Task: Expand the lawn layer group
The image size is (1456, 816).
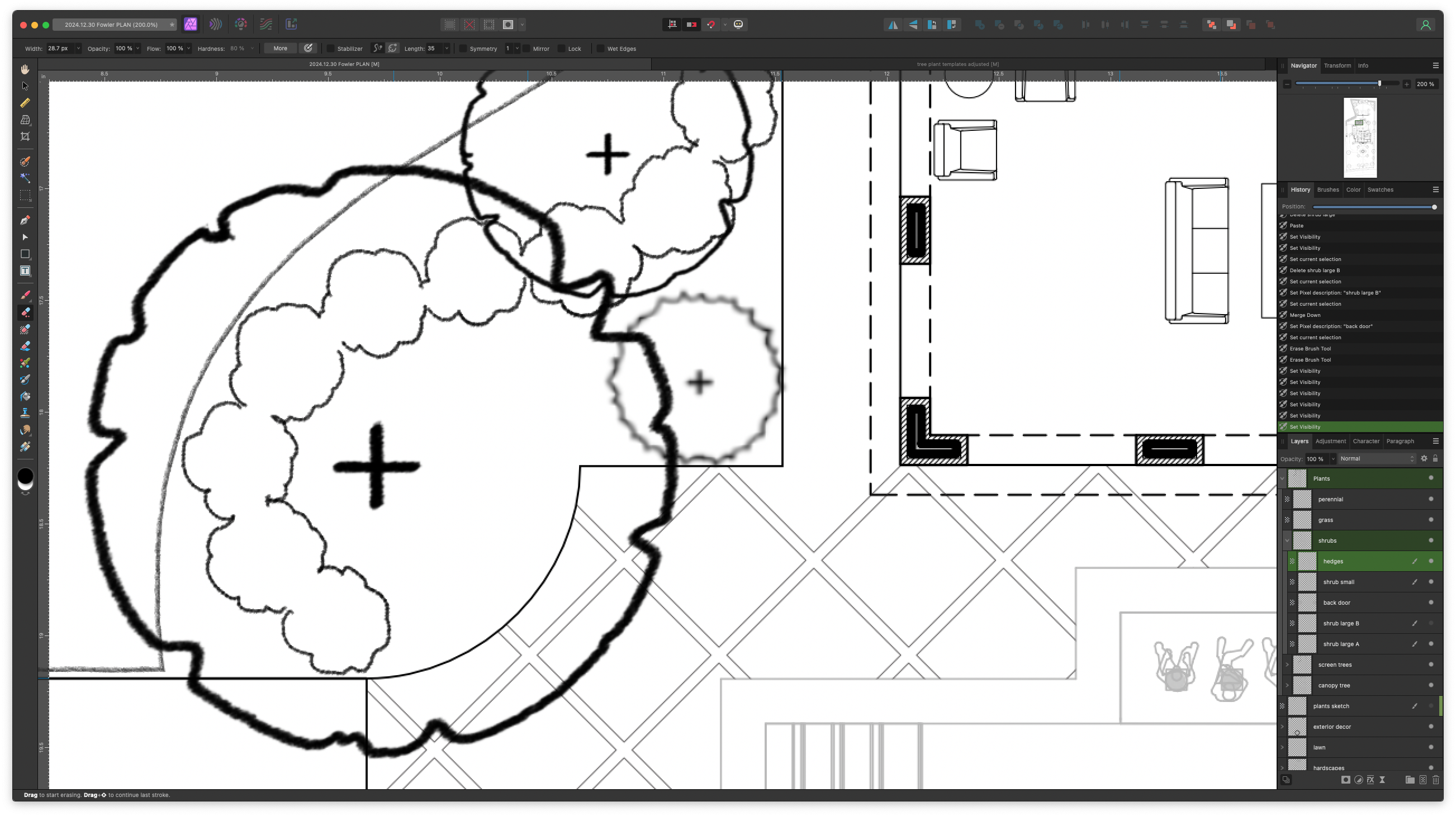Action: coord(1282,748)
